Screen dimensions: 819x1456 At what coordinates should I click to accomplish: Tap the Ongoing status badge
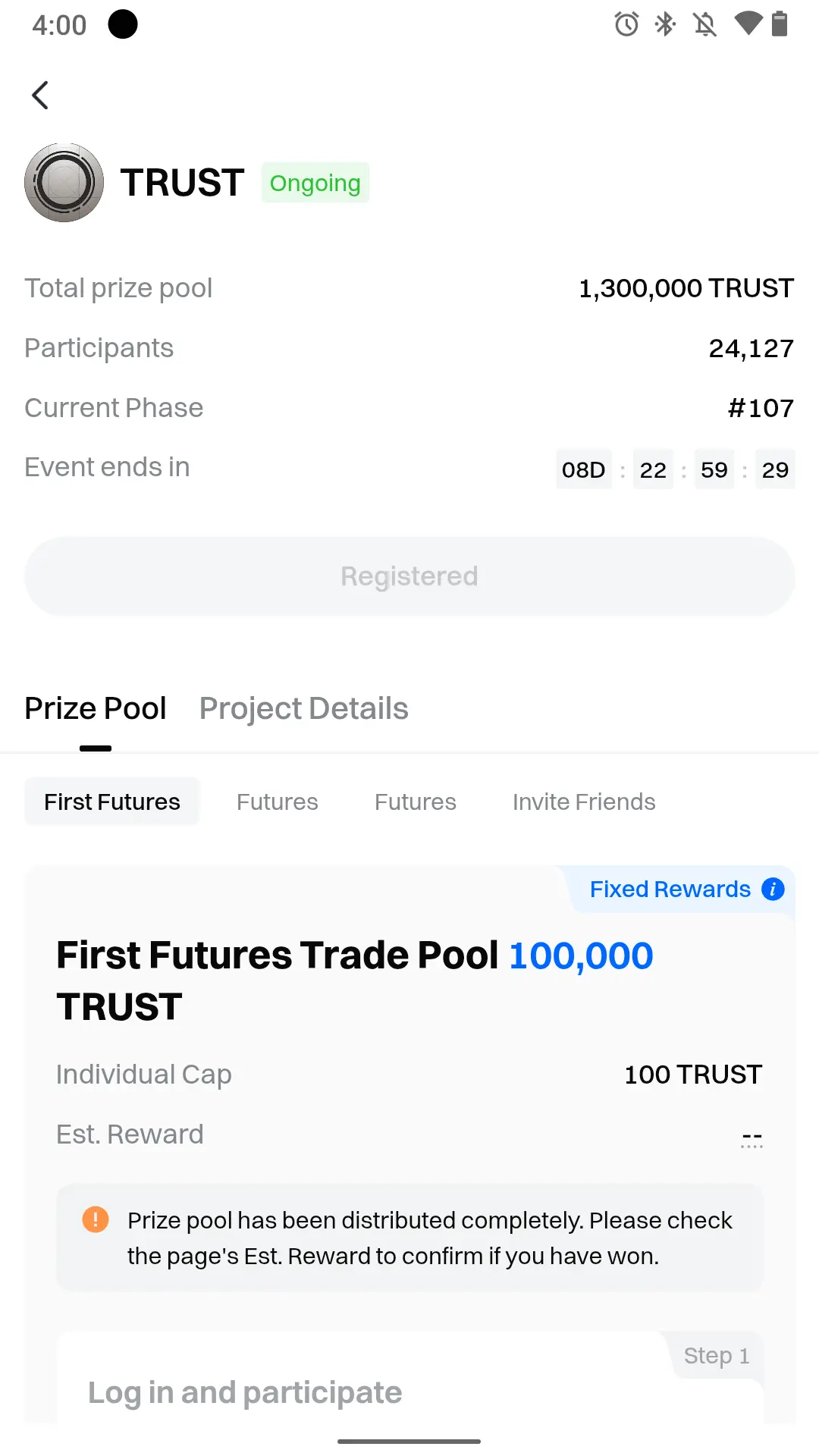pyautogui.click(x=315, y=183)
